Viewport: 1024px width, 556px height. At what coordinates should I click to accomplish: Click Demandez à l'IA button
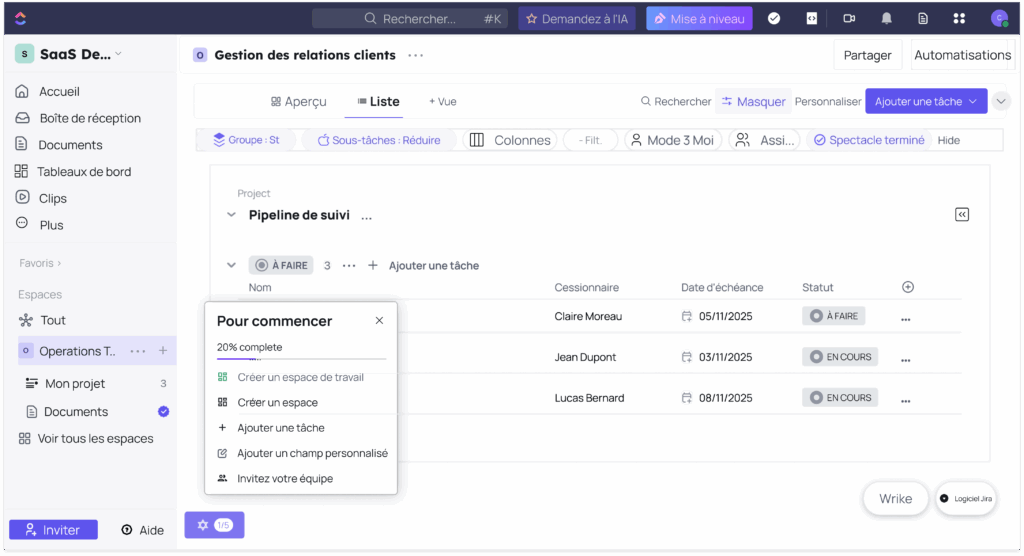pyautogui.click(x=577, y=18)
